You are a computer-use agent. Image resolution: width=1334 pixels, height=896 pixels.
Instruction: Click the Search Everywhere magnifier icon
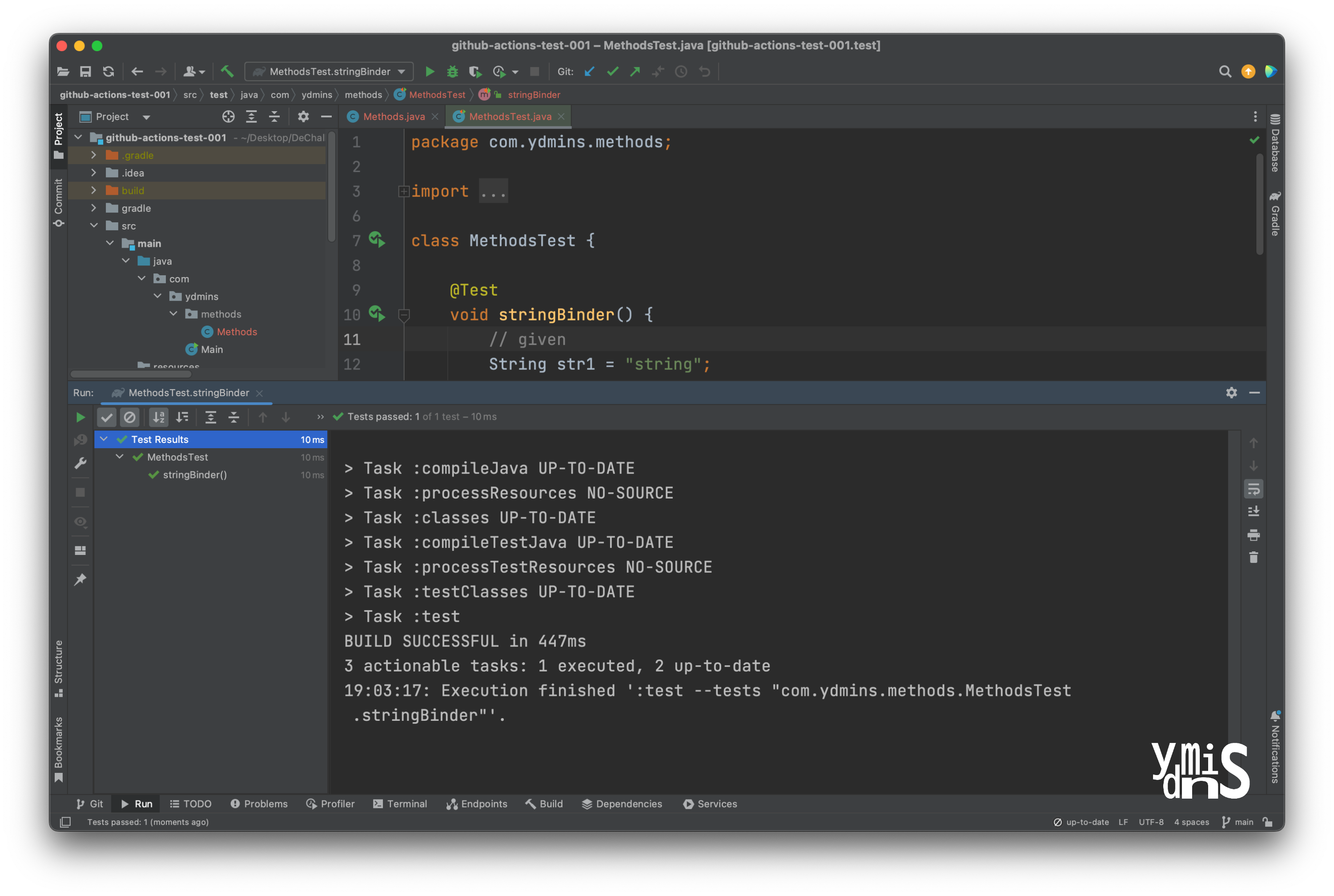[x=1224, y=72]
